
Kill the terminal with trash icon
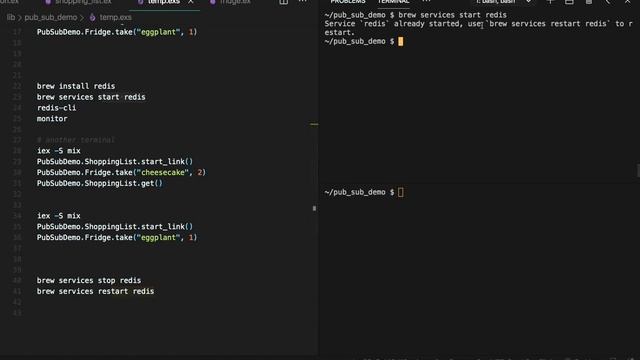coord(589,2)
